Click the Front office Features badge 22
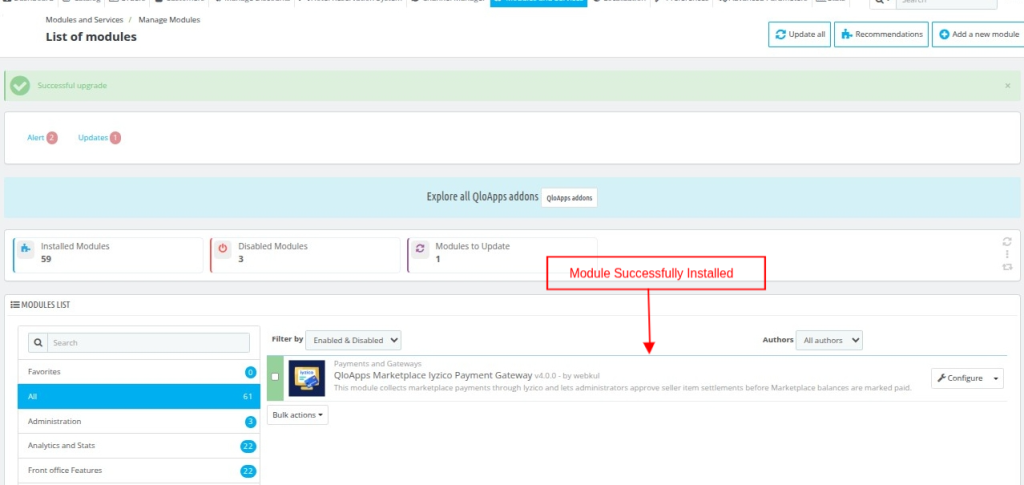The width and height of the screenshot is (1024, 485). pos(248,471)
